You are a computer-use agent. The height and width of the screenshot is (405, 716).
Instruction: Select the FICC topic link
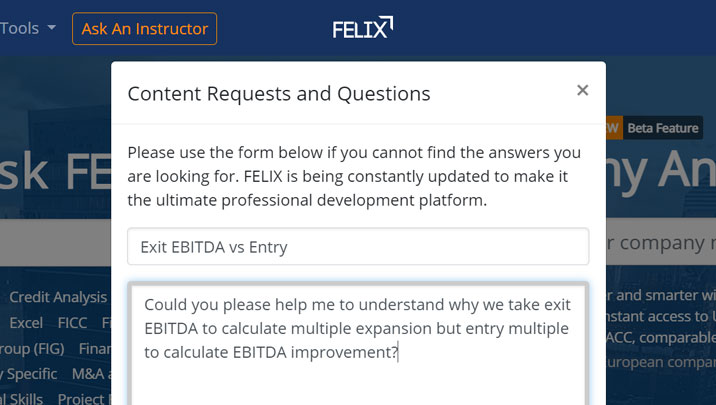72,323
